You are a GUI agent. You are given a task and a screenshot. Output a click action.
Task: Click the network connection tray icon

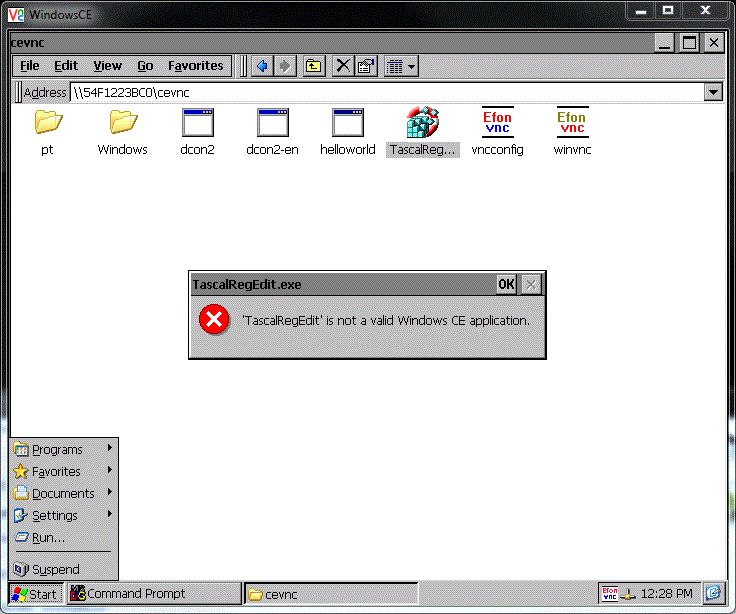[x=628, y=594]
